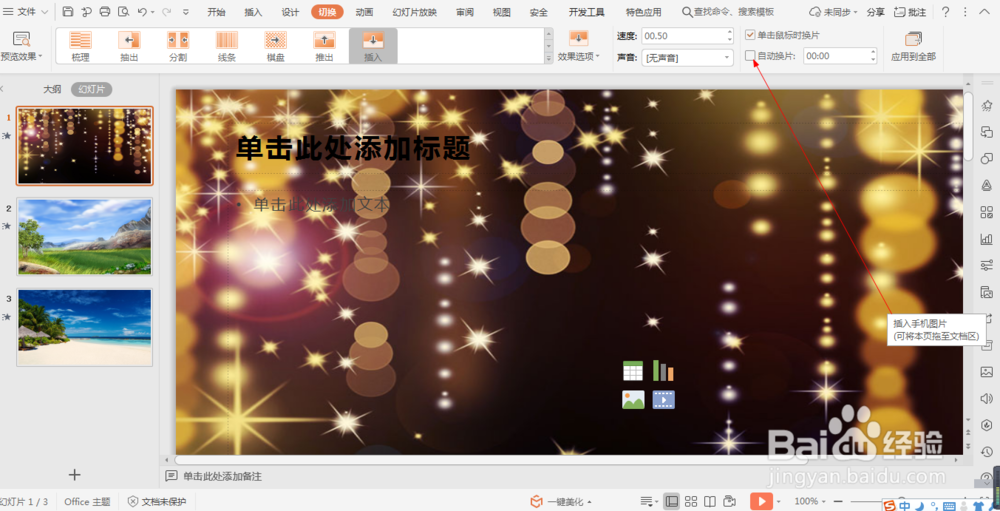
Task: Click the insert video icon in placeholder
Action: pyautogui.click(x=663, y=400)
